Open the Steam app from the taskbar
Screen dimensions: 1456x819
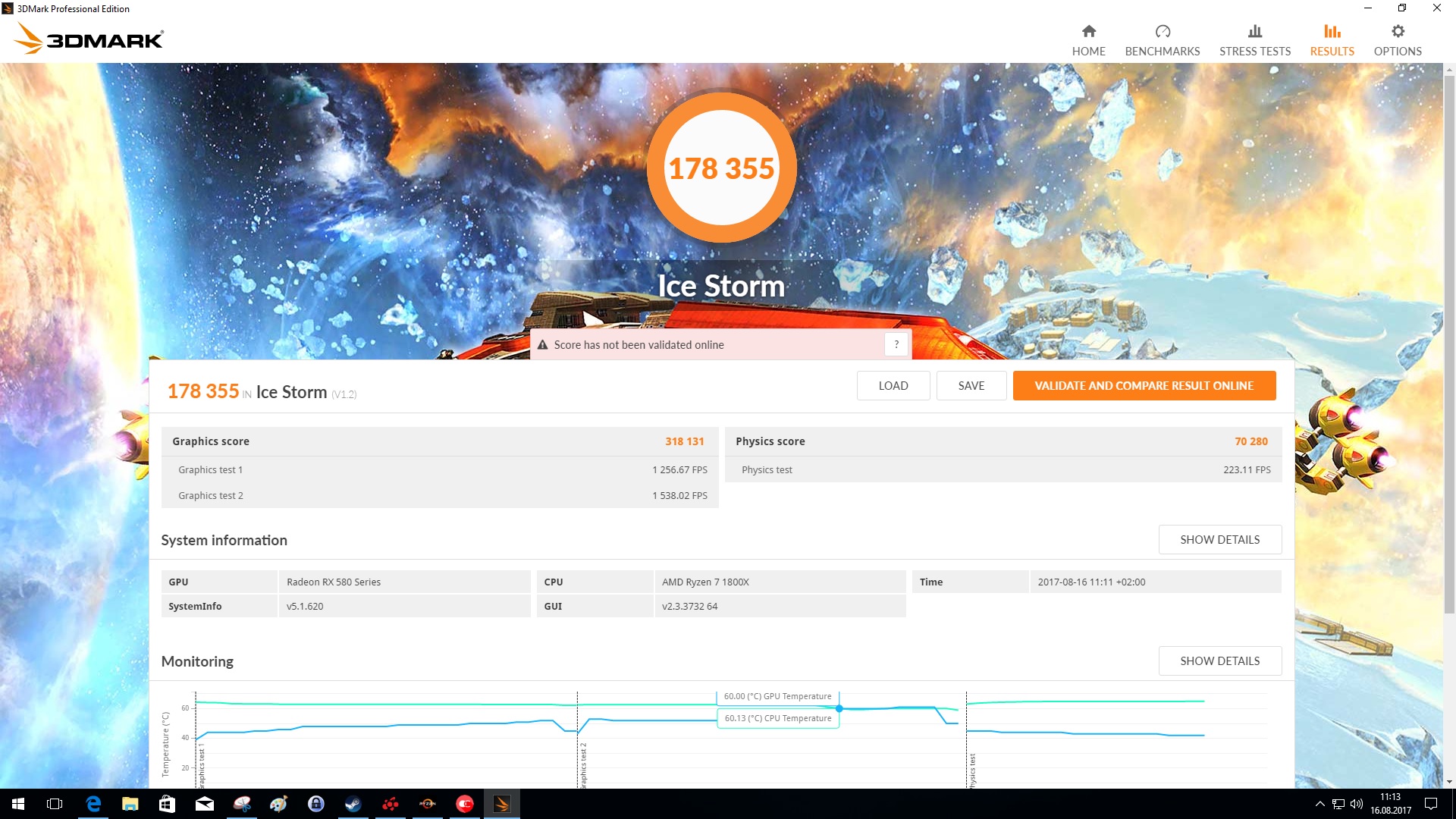353,804
